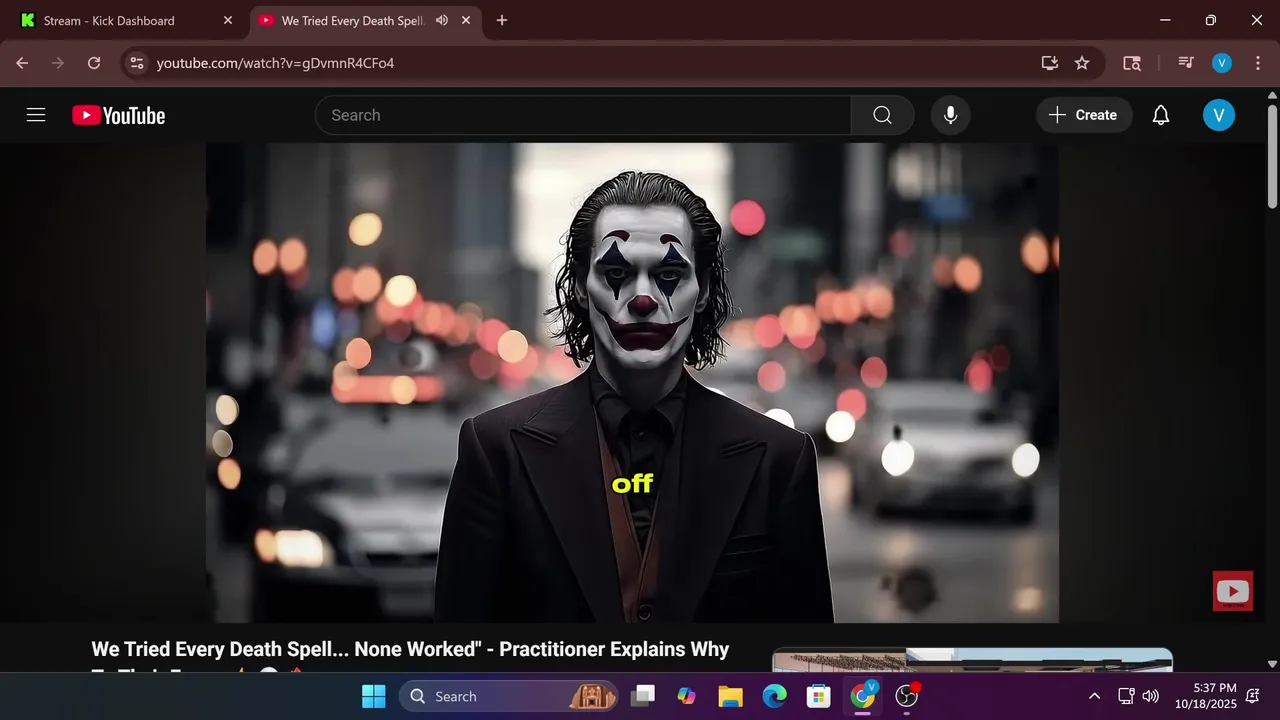View site information icon in address bar
The height and width of the screenshot is (720, 1280).
pyautogui.click(x=137, y=63)
